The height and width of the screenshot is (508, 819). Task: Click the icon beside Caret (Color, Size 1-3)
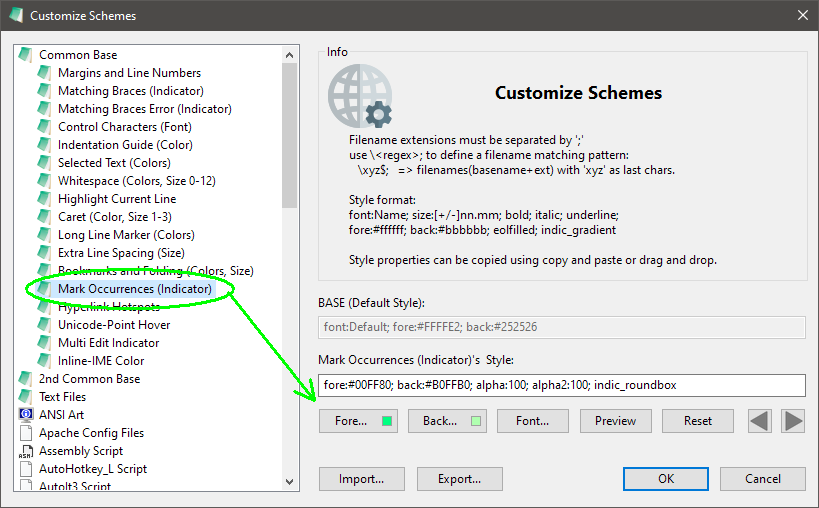click(44, 217)
